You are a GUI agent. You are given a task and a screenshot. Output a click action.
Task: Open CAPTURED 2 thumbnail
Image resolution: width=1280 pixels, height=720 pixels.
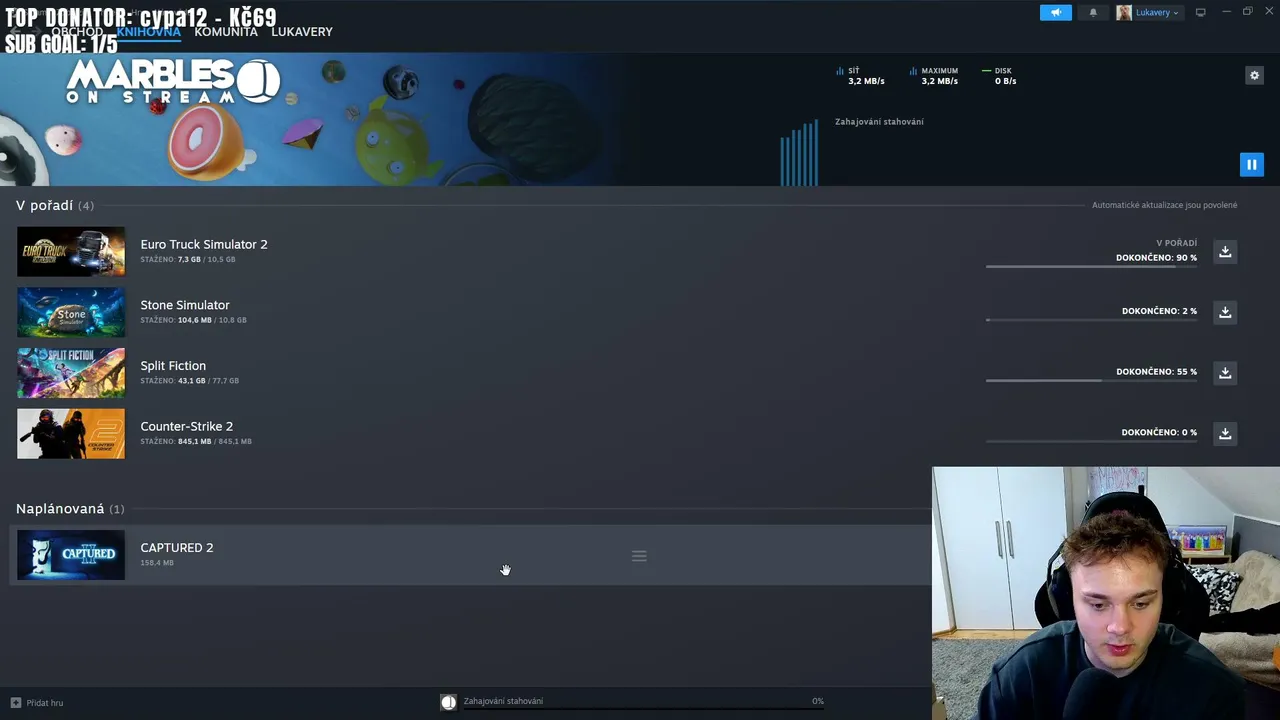[x=71, y=555]
